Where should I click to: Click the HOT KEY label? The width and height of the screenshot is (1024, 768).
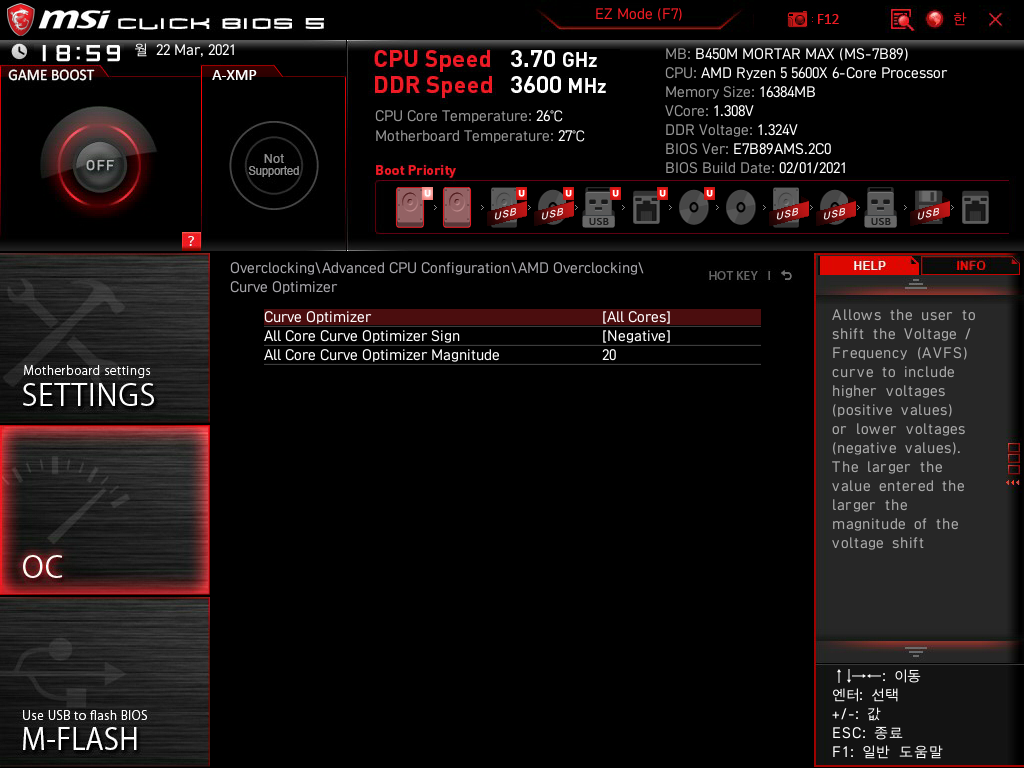pyautogui.click(x=733, y=276)
